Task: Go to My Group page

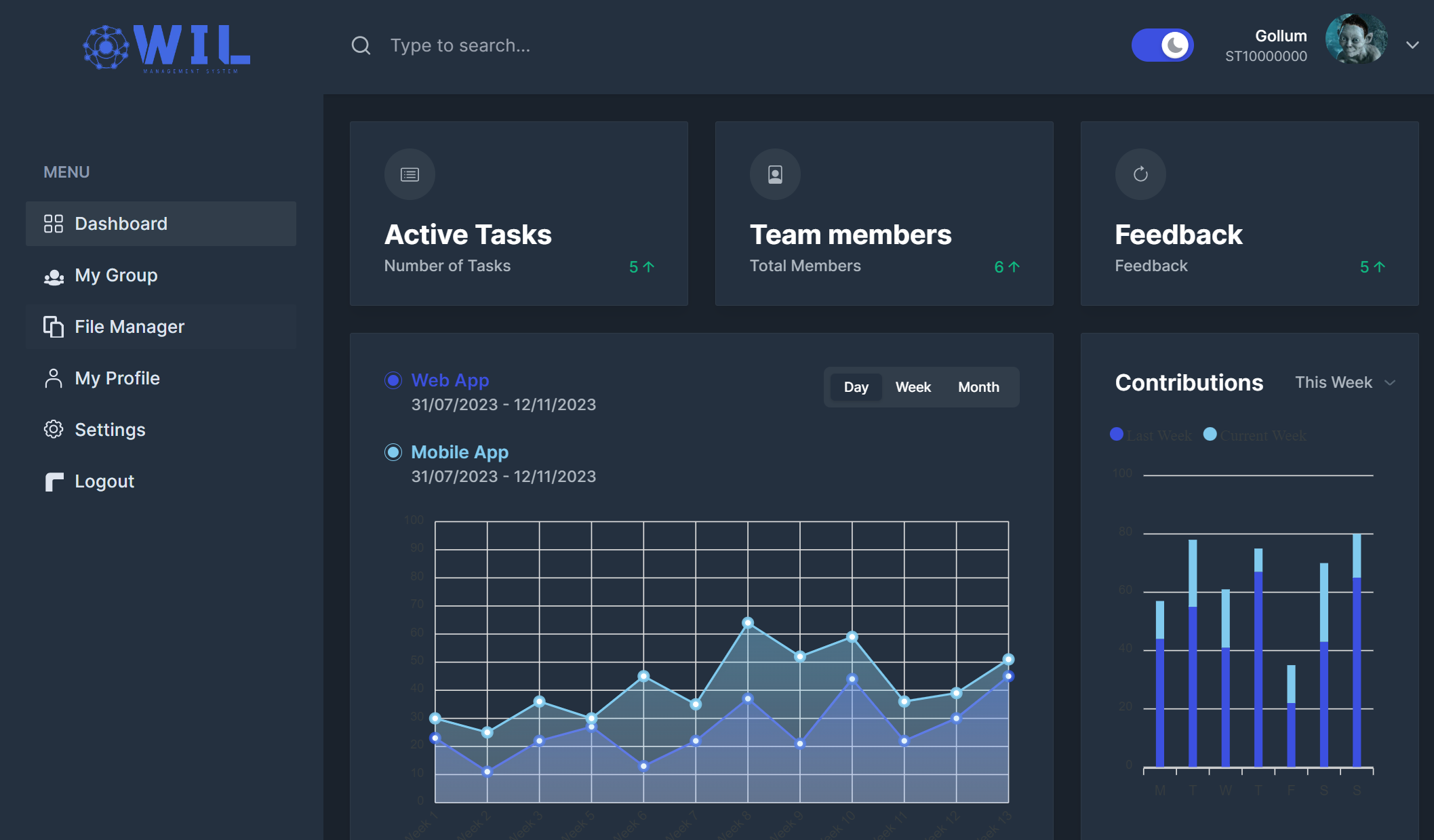Action: [161, 275]
